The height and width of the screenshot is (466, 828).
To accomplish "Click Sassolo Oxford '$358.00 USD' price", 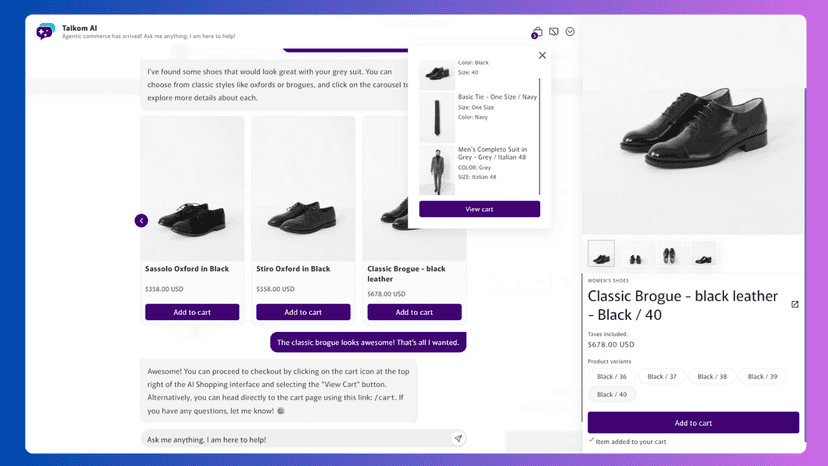I will [164, 289].
